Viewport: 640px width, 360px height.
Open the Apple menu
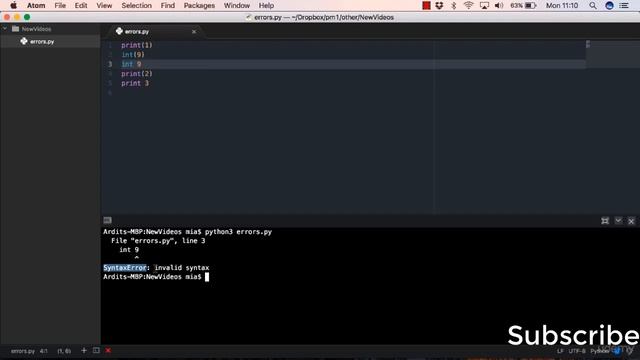tap(13, 5)
